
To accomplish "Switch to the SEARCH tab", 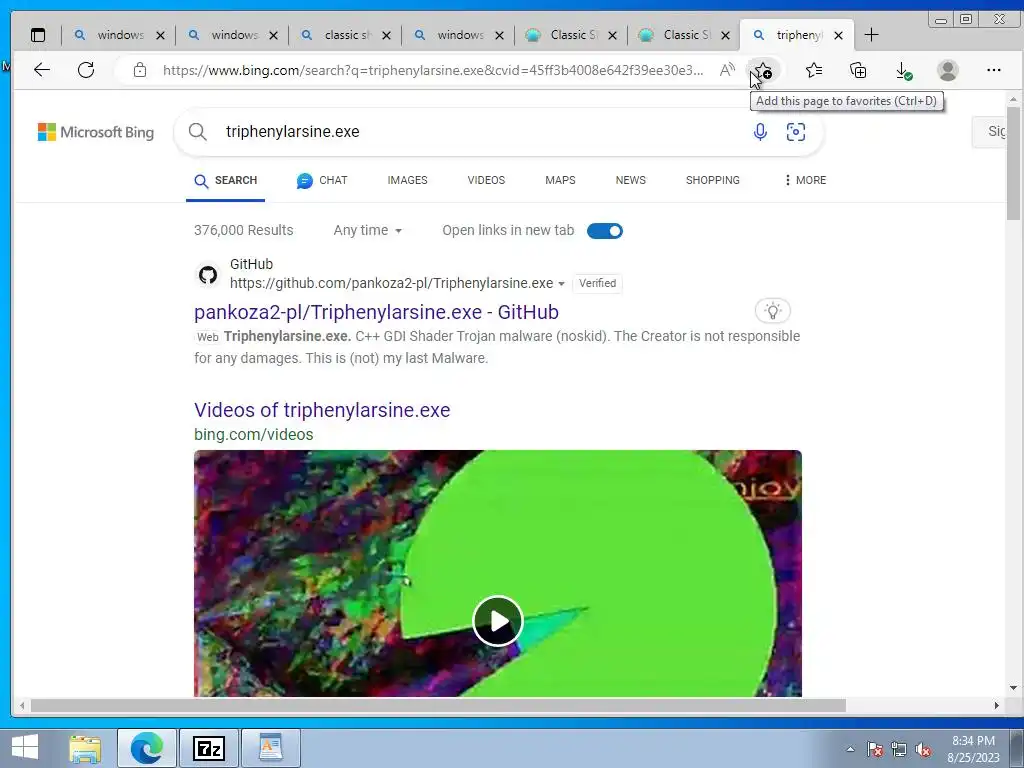I will tap(226, 180).
